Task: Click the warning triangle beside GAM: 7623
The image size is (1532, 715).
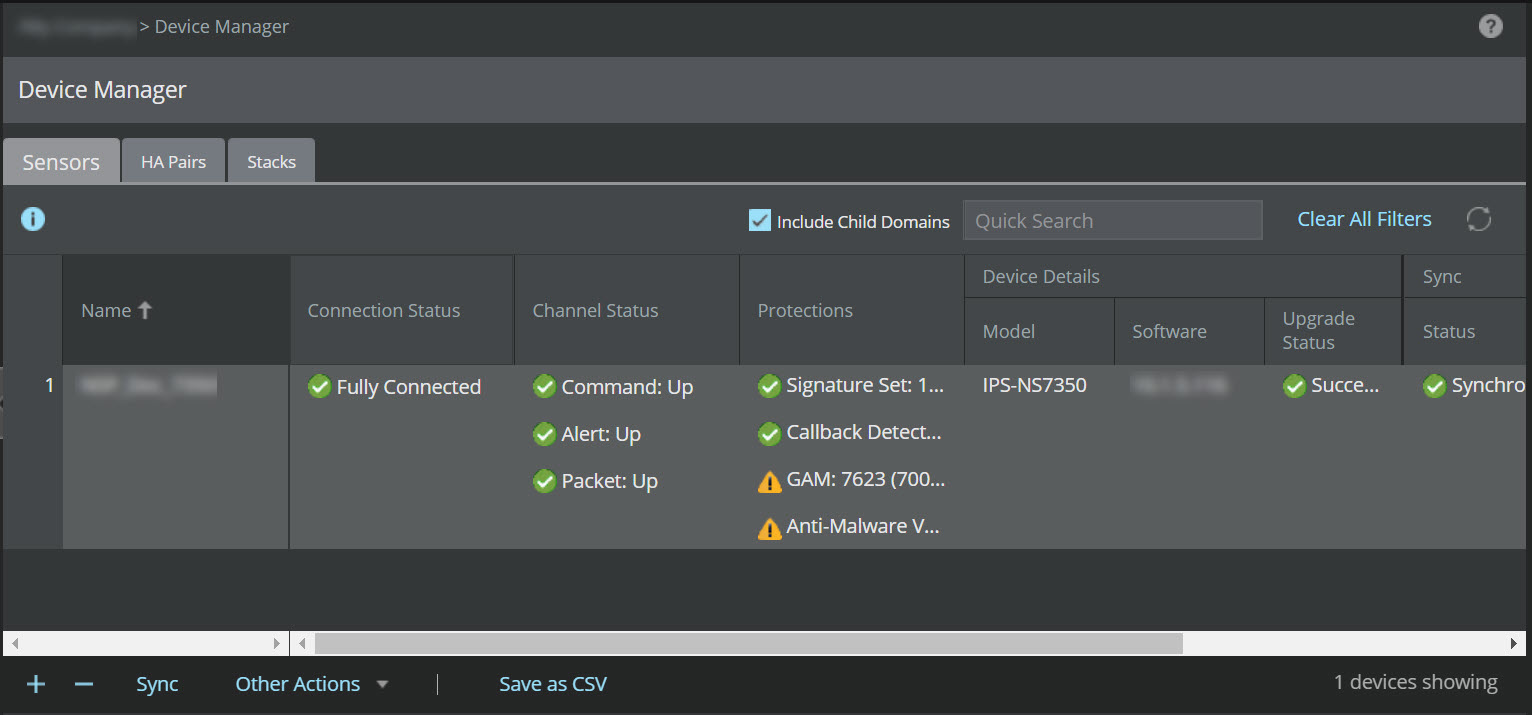Action: [769, 481]
